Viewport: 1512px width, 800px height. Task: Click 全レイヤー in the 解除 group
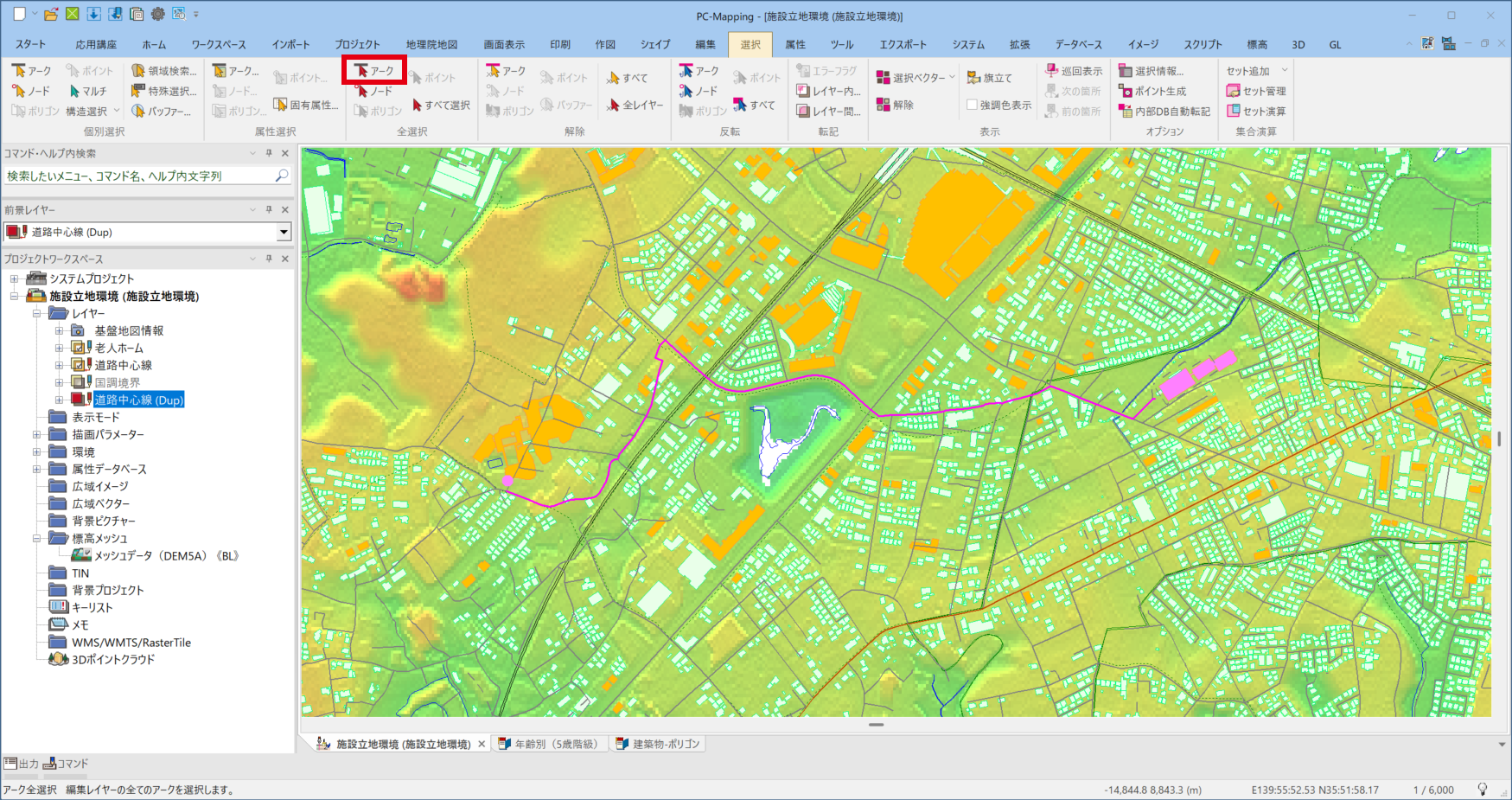tap(635, 105)
